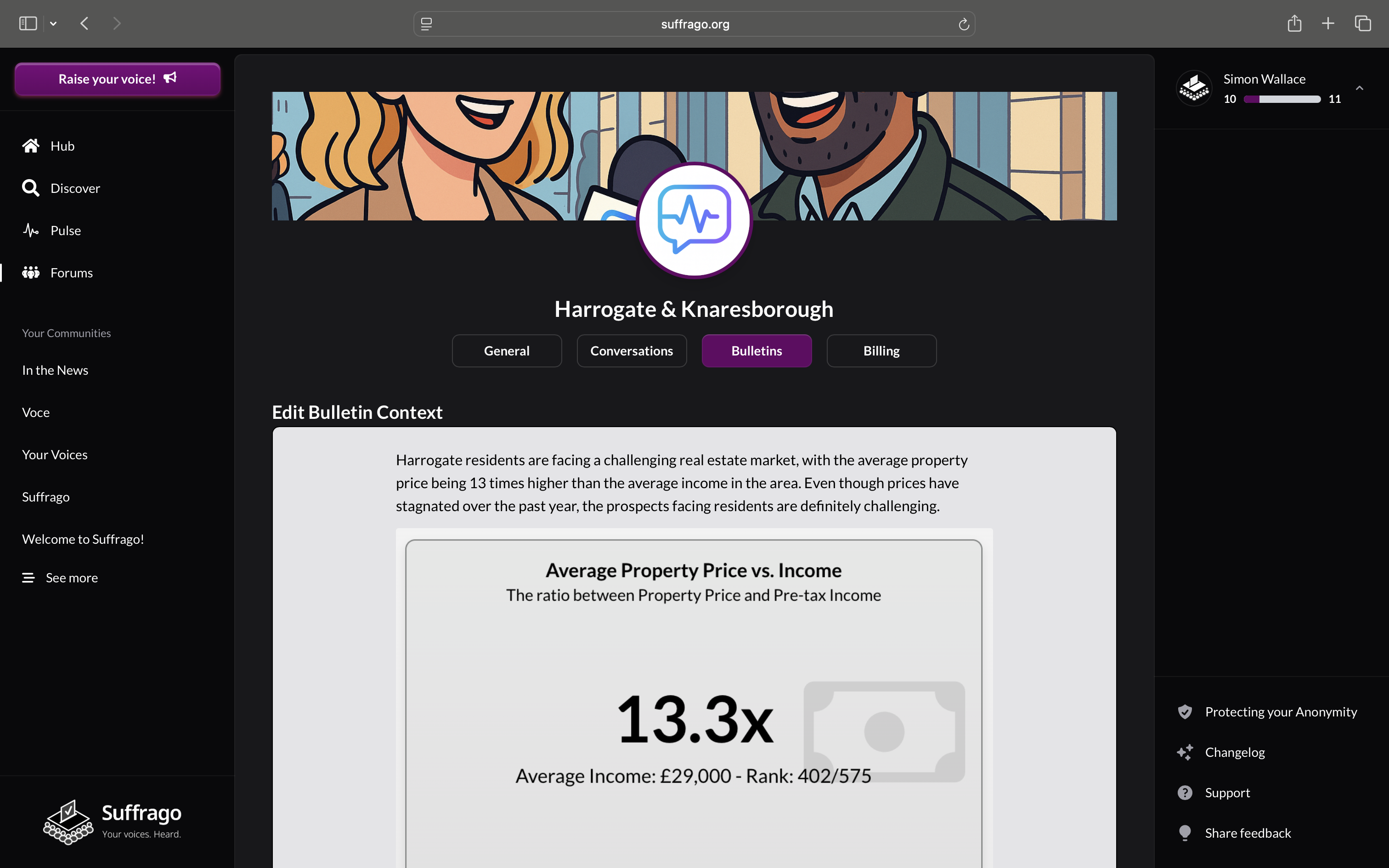
Task: Click the browser share icon
Action: [1294, 23]
